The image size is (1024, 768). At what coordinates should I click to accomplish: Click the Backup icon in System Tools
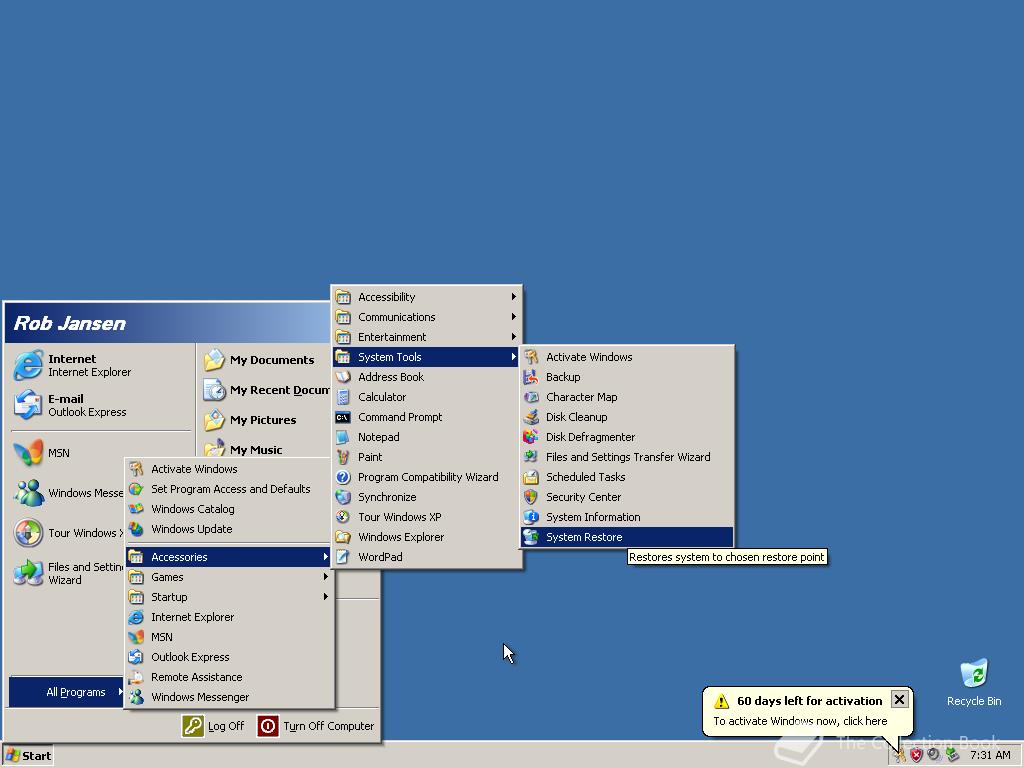pyautogui.click(x=531, y=377)
